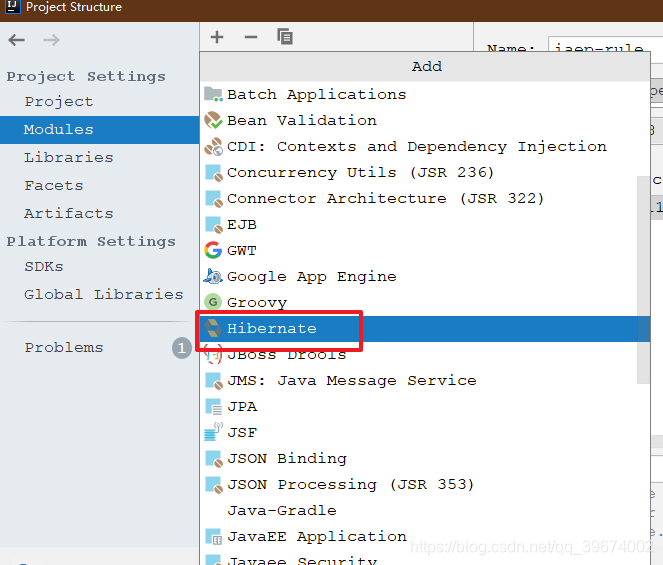Image resolution: width=663 pixels, height=565 pixels.
Task: Select Batch Applications from Add list
Action: pyautogui.click(x=425, y=94)
